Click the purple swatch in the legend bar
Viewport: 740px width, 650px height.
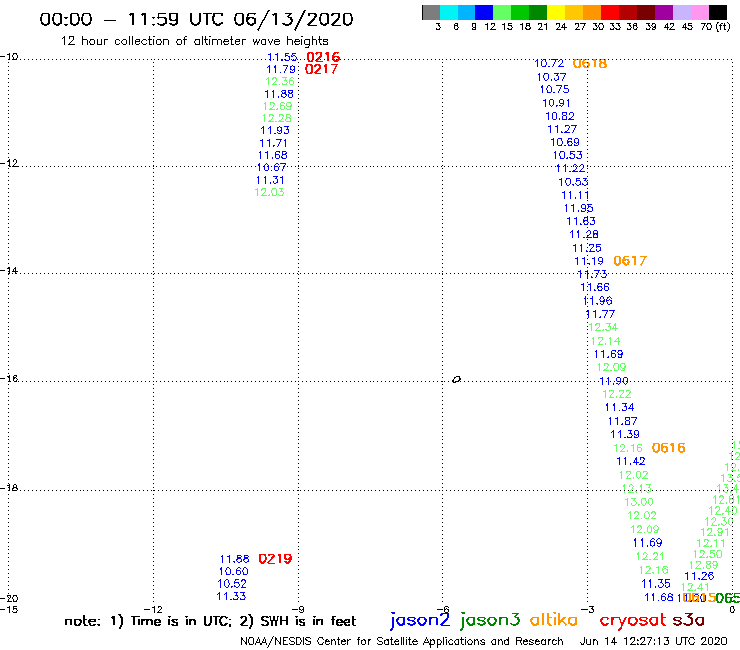[664, 12]
